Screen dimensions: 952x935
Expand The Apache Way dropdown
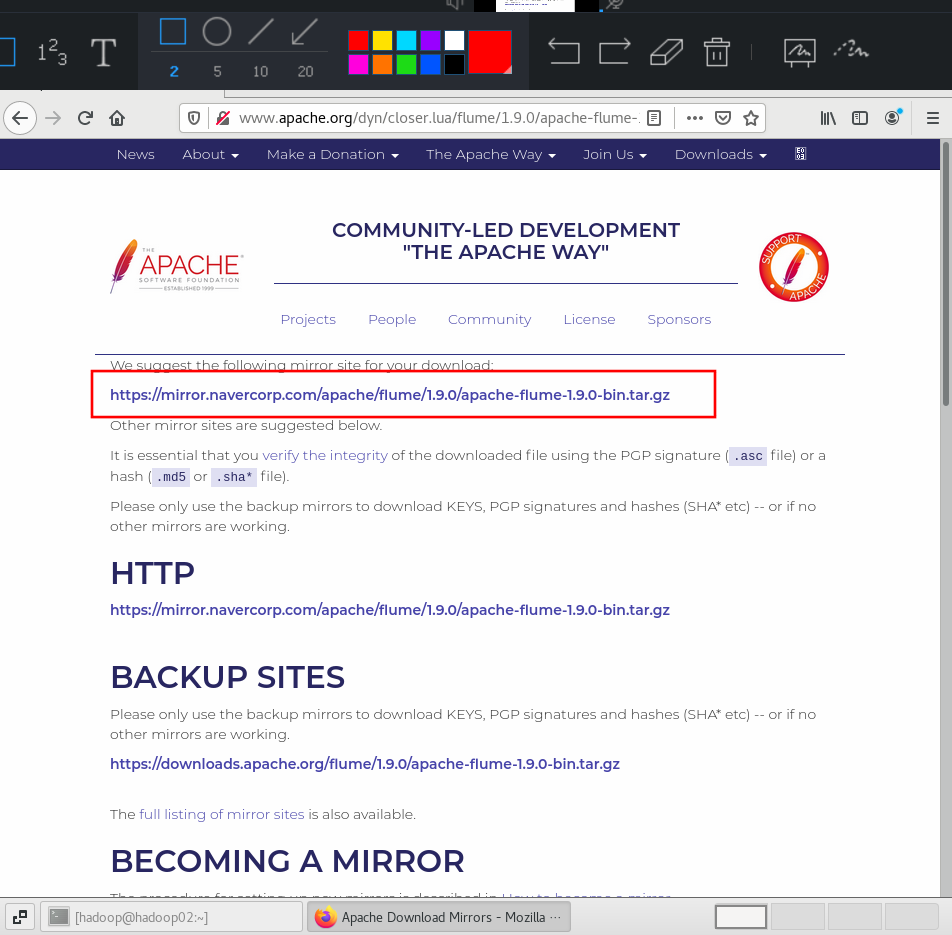pyautogui.click(x=491, y=154)
